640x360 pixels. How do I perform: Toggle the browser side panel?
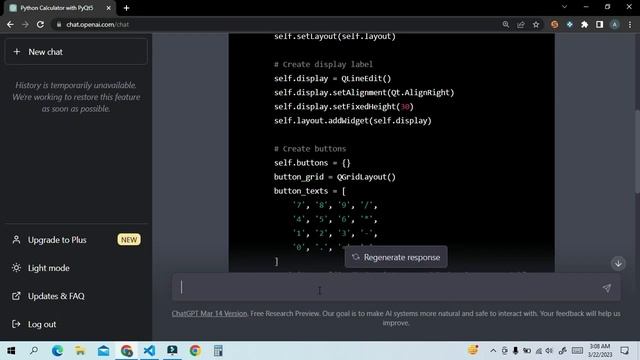[x=600, y=24]
